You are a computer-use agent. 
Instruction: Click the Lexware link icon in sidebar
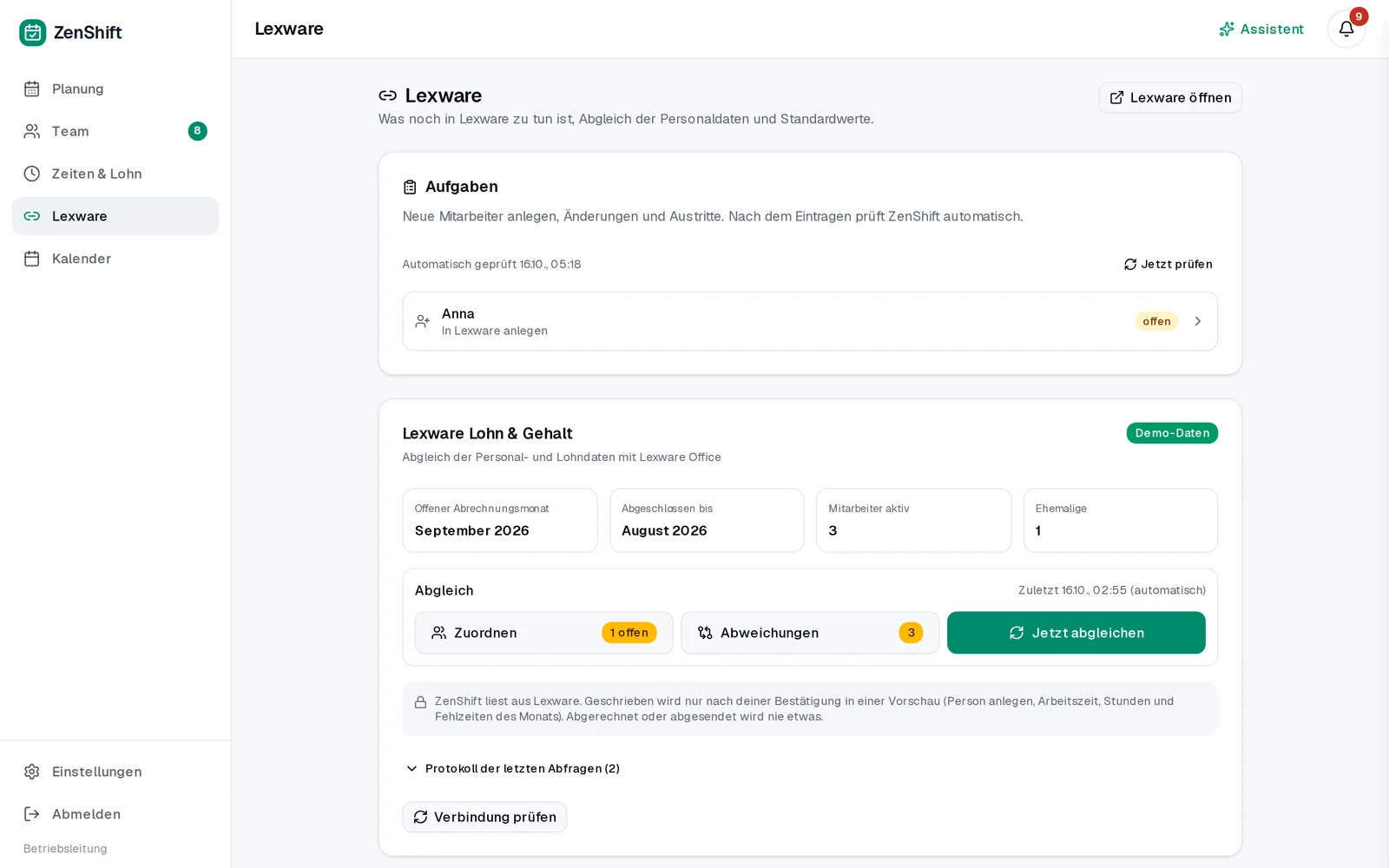pos(32,216)
